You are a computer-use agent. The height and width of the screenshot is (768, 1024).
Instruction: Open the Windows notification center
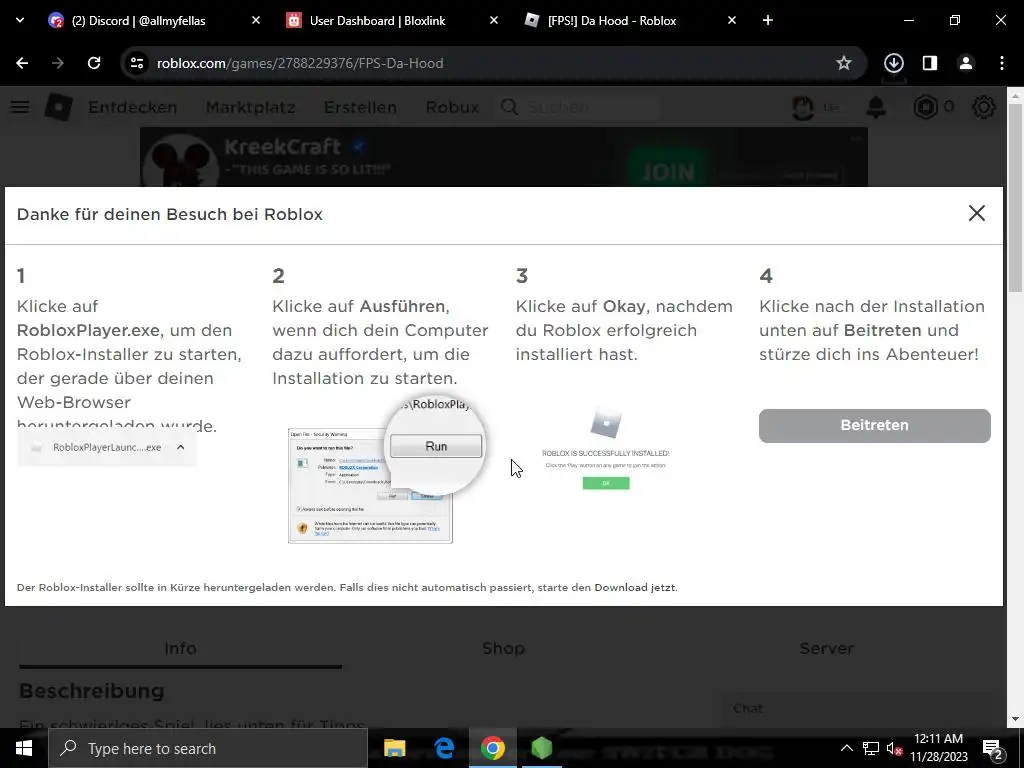tap(993, 748)
